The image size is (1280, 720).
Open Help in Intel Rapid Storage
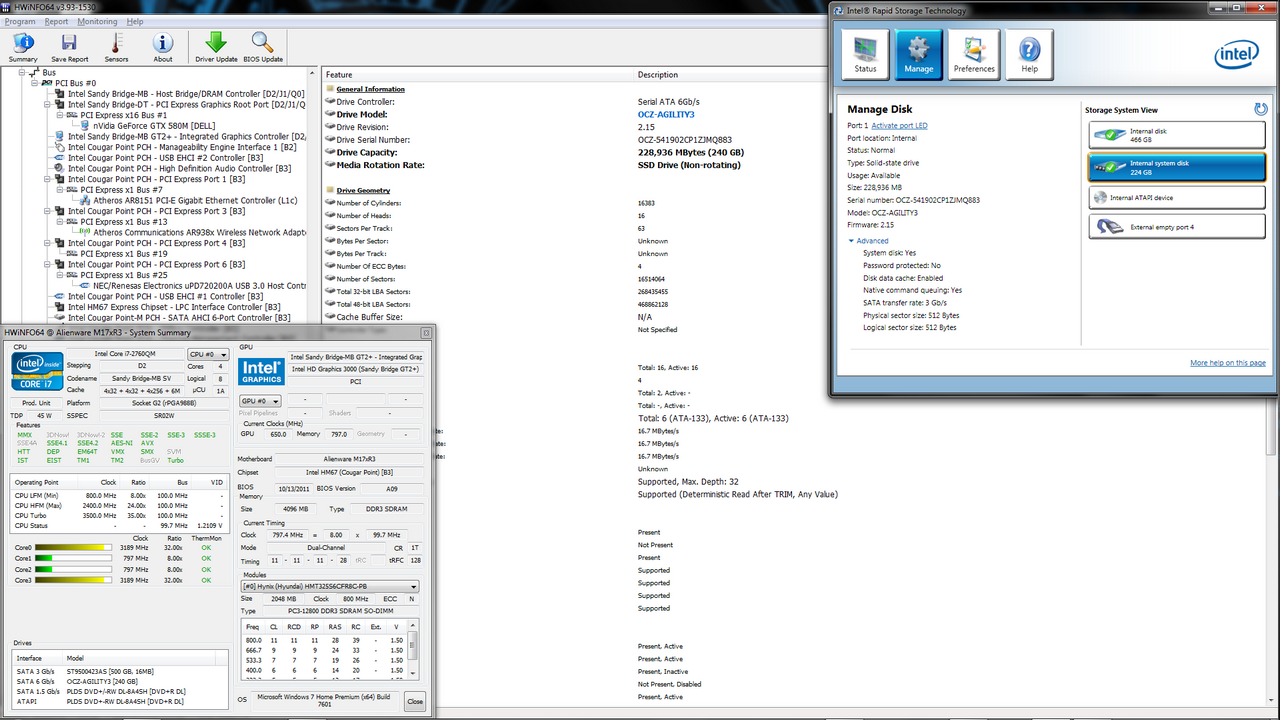tap(1029, 54)
